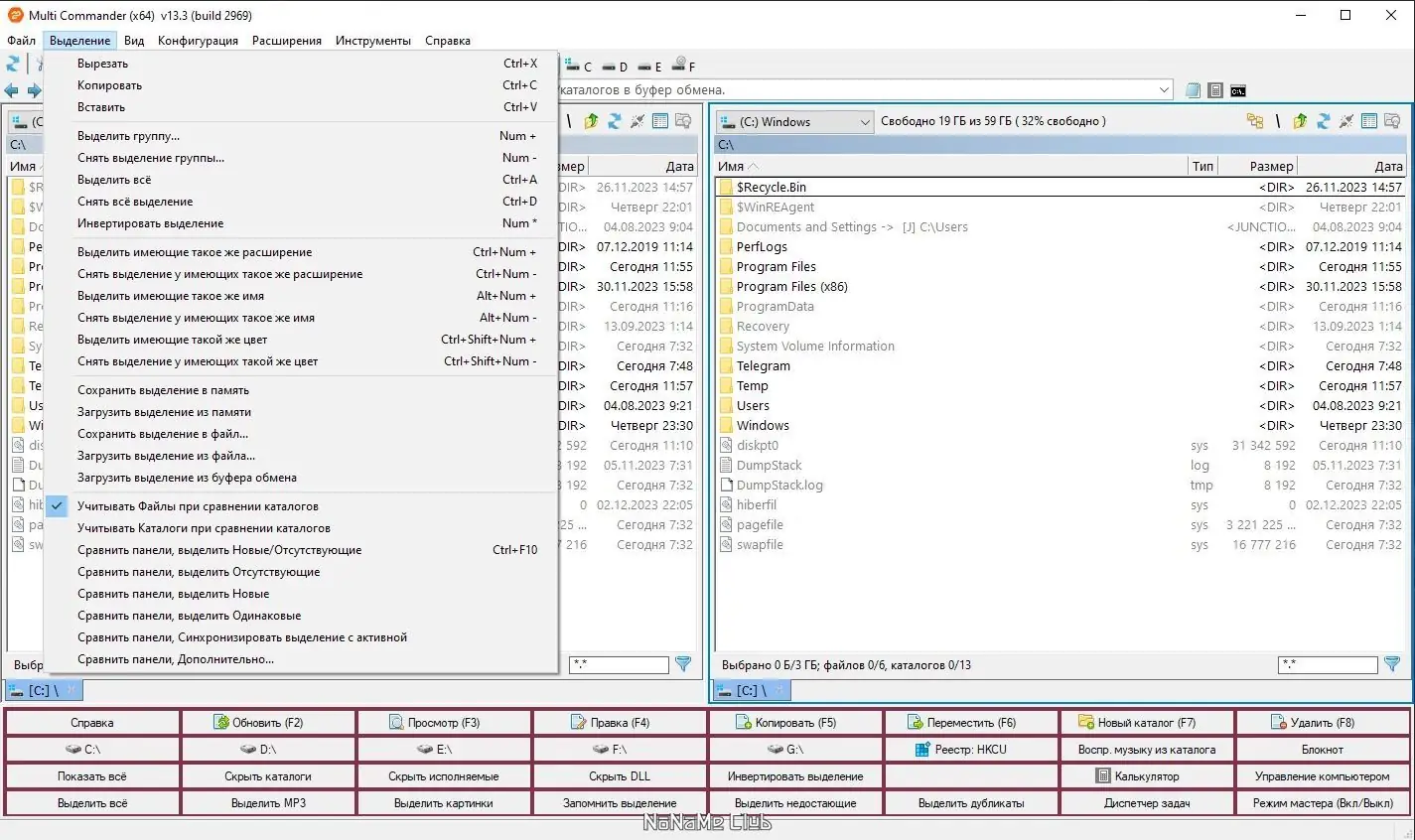Image resolution: width=1415 pixels, height=840 pixels.
Task: Refresh the right panel with blue arrows icon
Action: (x=1323, y=121)
